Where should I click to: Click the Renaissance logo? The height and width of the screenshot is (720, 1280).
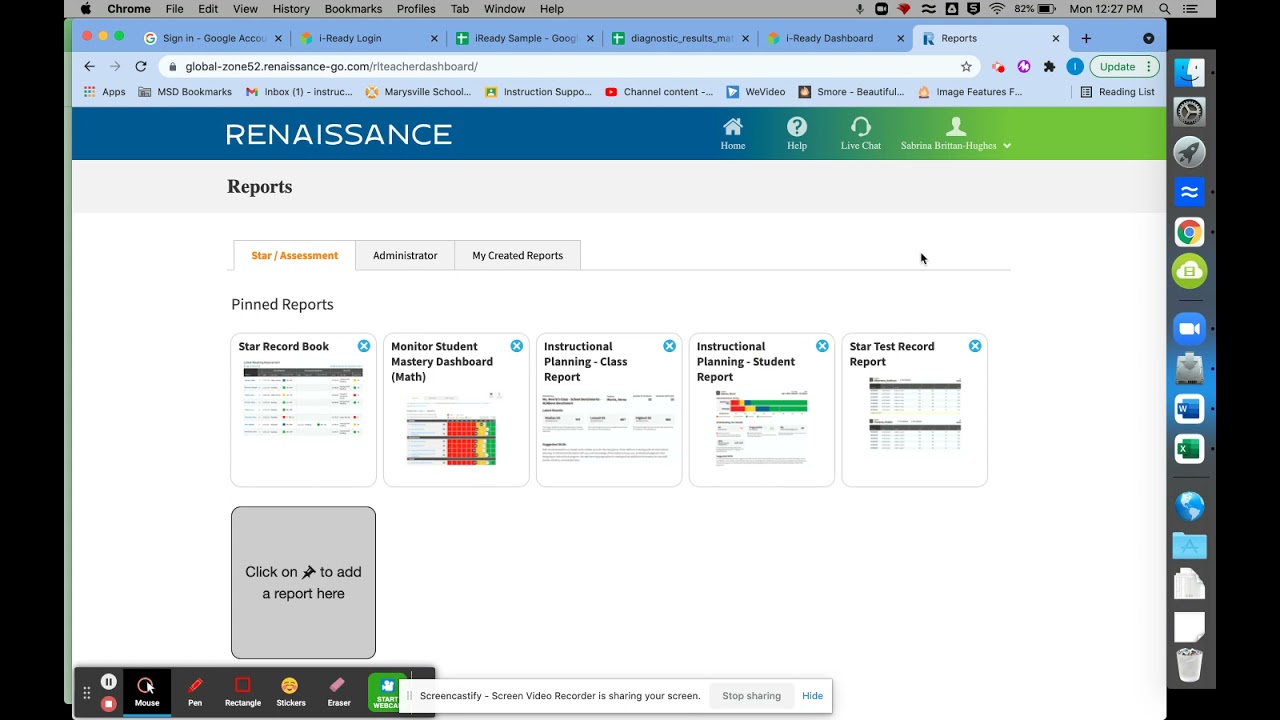(339, 134)
